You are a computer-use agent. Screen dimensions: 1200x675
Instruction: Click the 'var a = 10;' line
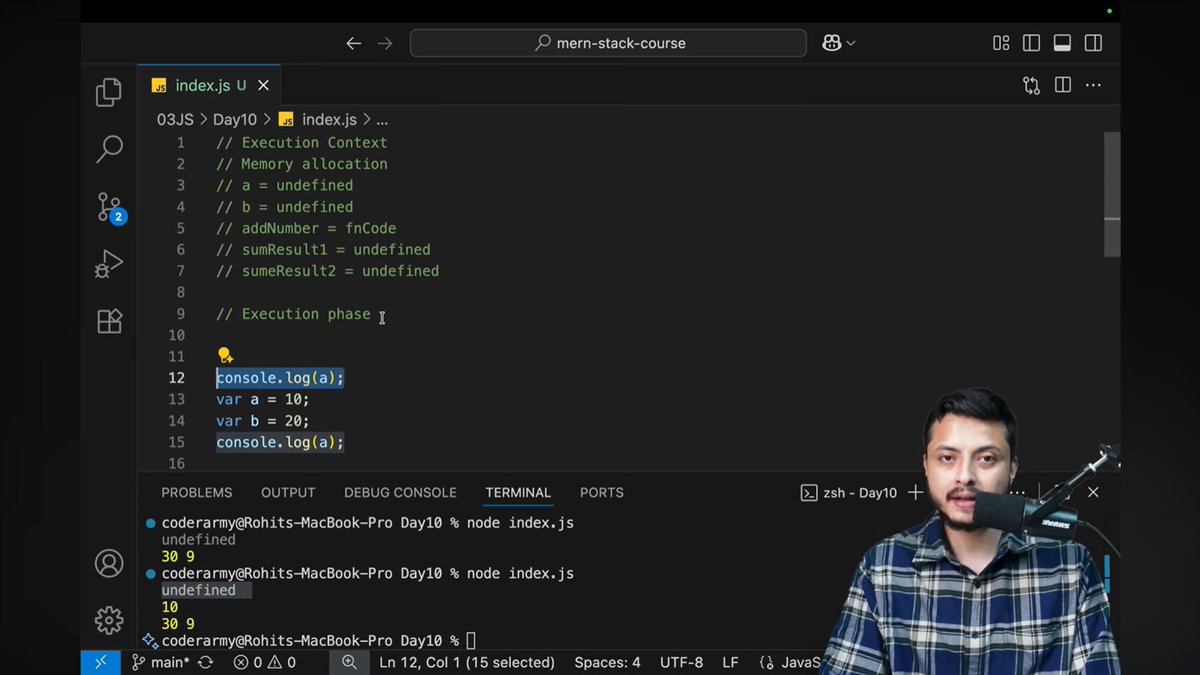[263, 399]
